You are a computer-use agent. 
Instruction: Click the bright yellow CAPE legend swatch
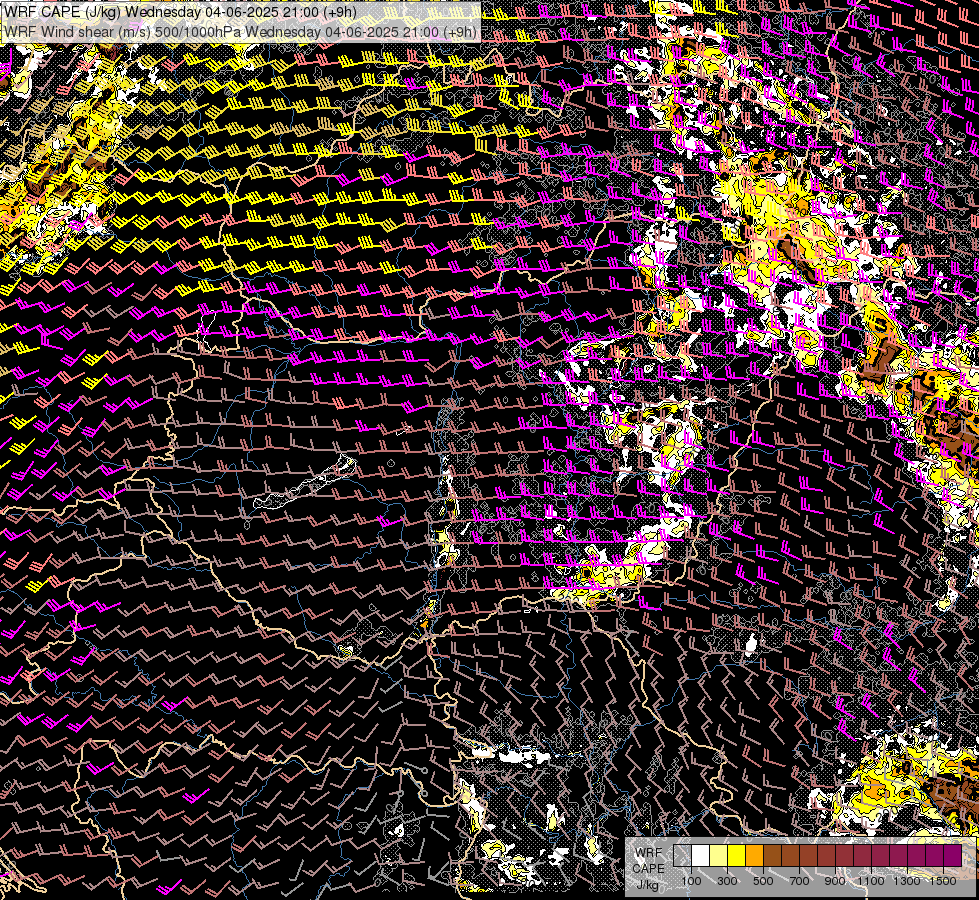737,856
